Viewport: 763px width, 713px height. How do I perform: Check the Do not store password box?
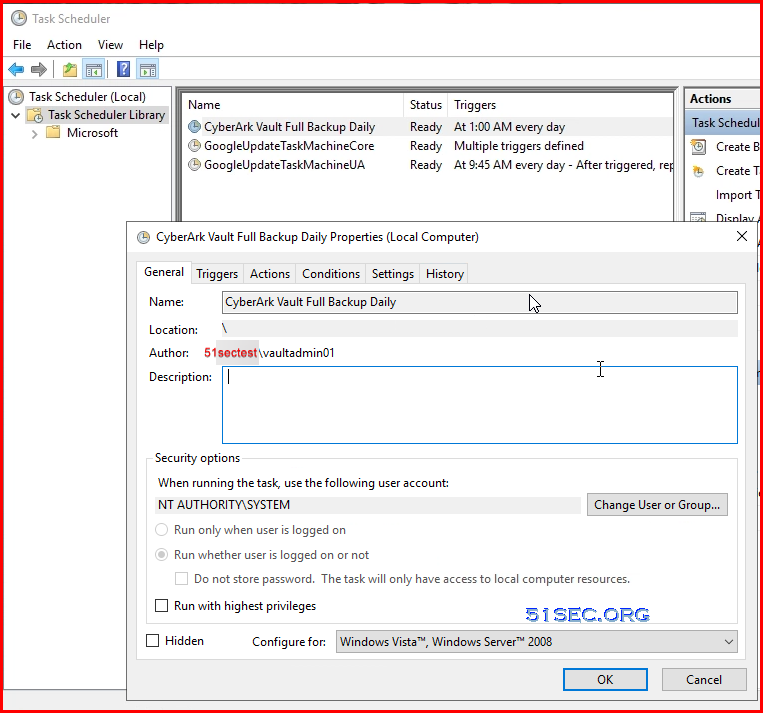pos(182,579)
